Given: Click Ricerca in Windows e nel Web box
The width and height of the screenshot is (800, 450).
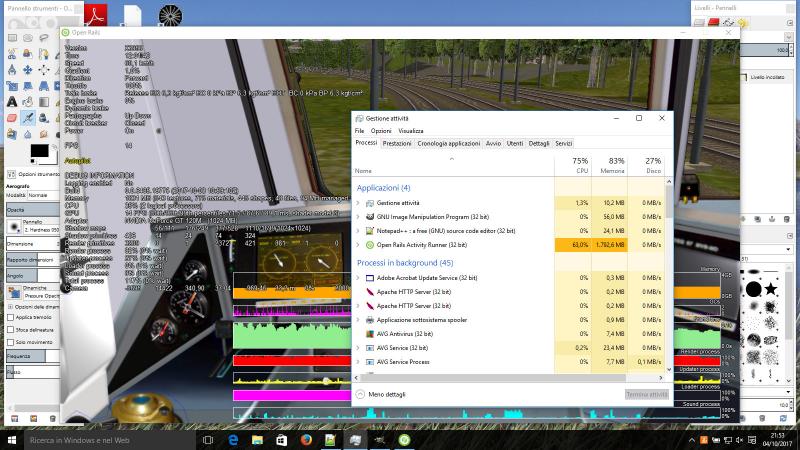Looking at the screenshot, I should 110,440.
